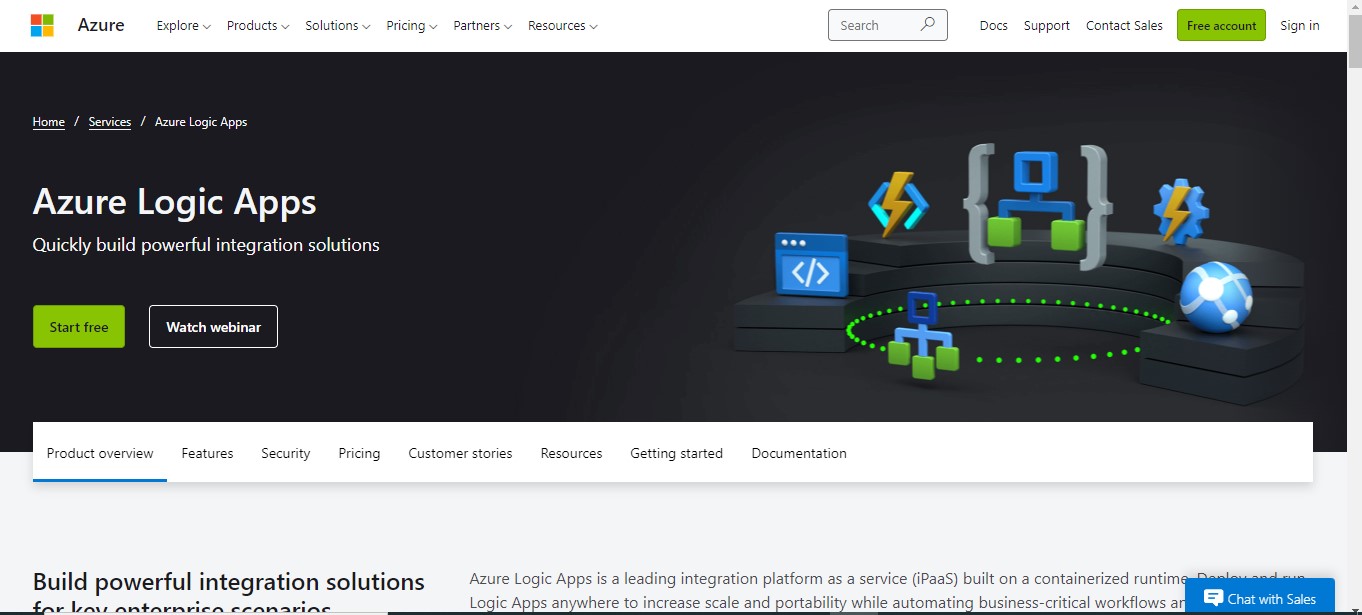Screen dimensions: 1362x615
Task: Open the Chat with Sales button
Action: click(x=1260, y=597)
